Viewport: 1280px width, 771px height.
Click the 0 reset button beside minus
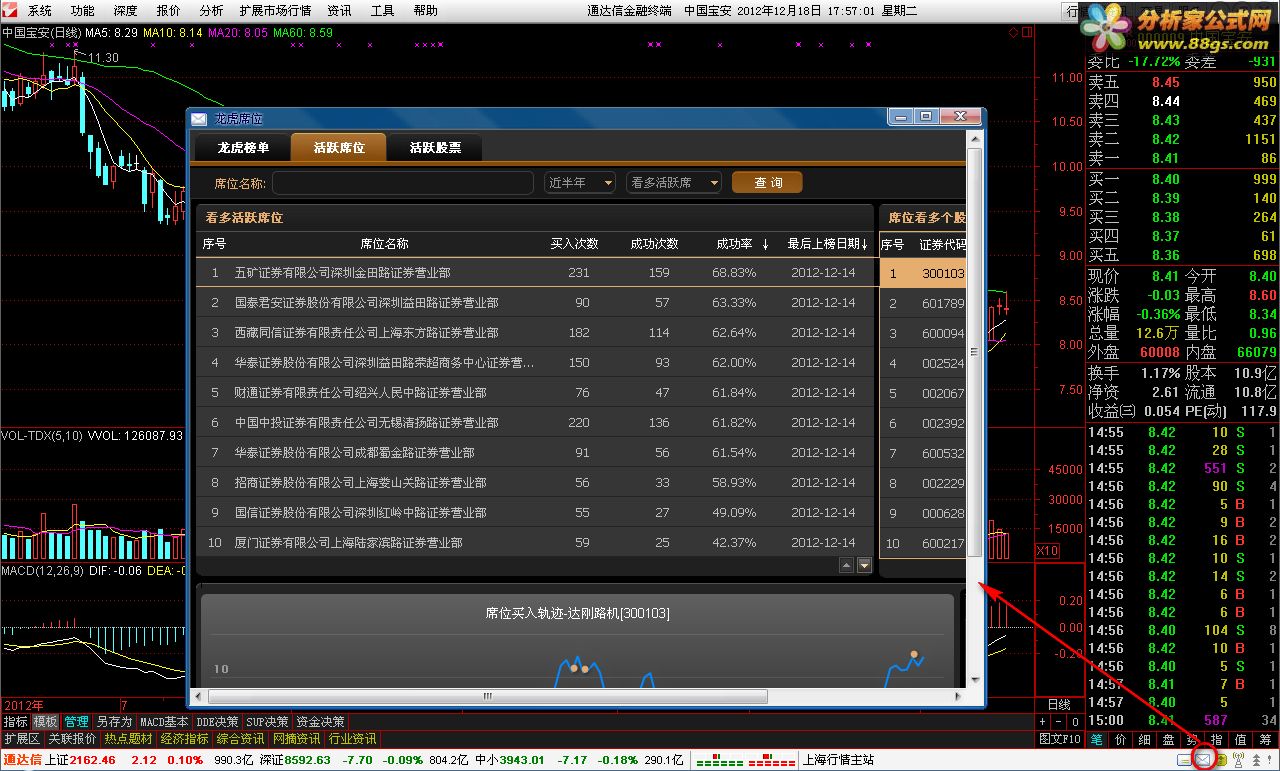click(1075, 721)
